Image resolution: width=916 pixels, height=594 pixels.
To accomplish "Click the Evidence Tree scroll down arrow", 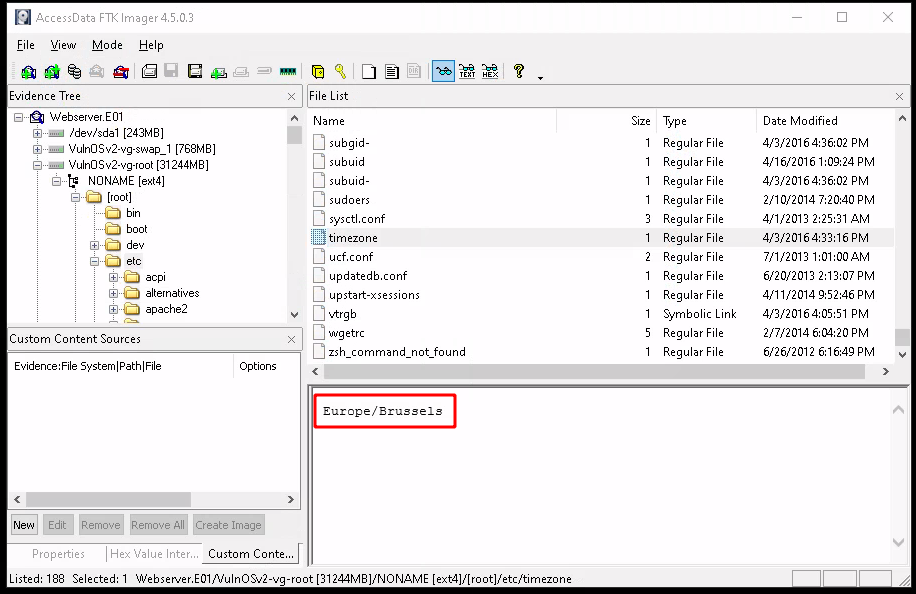I will (294, 315).
